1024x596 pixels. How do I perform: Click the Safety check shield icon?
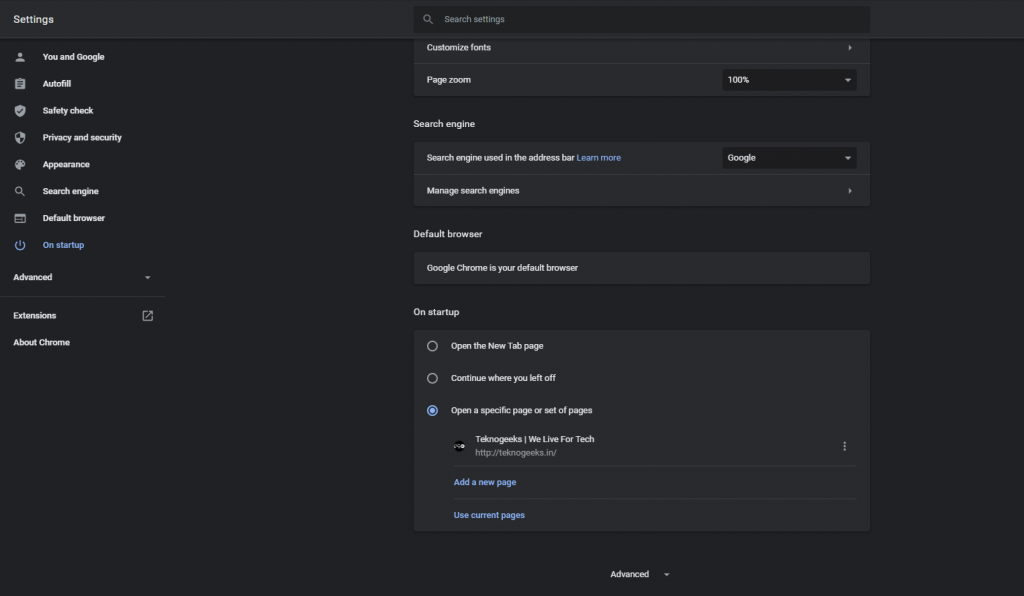[x=20, y=110]
